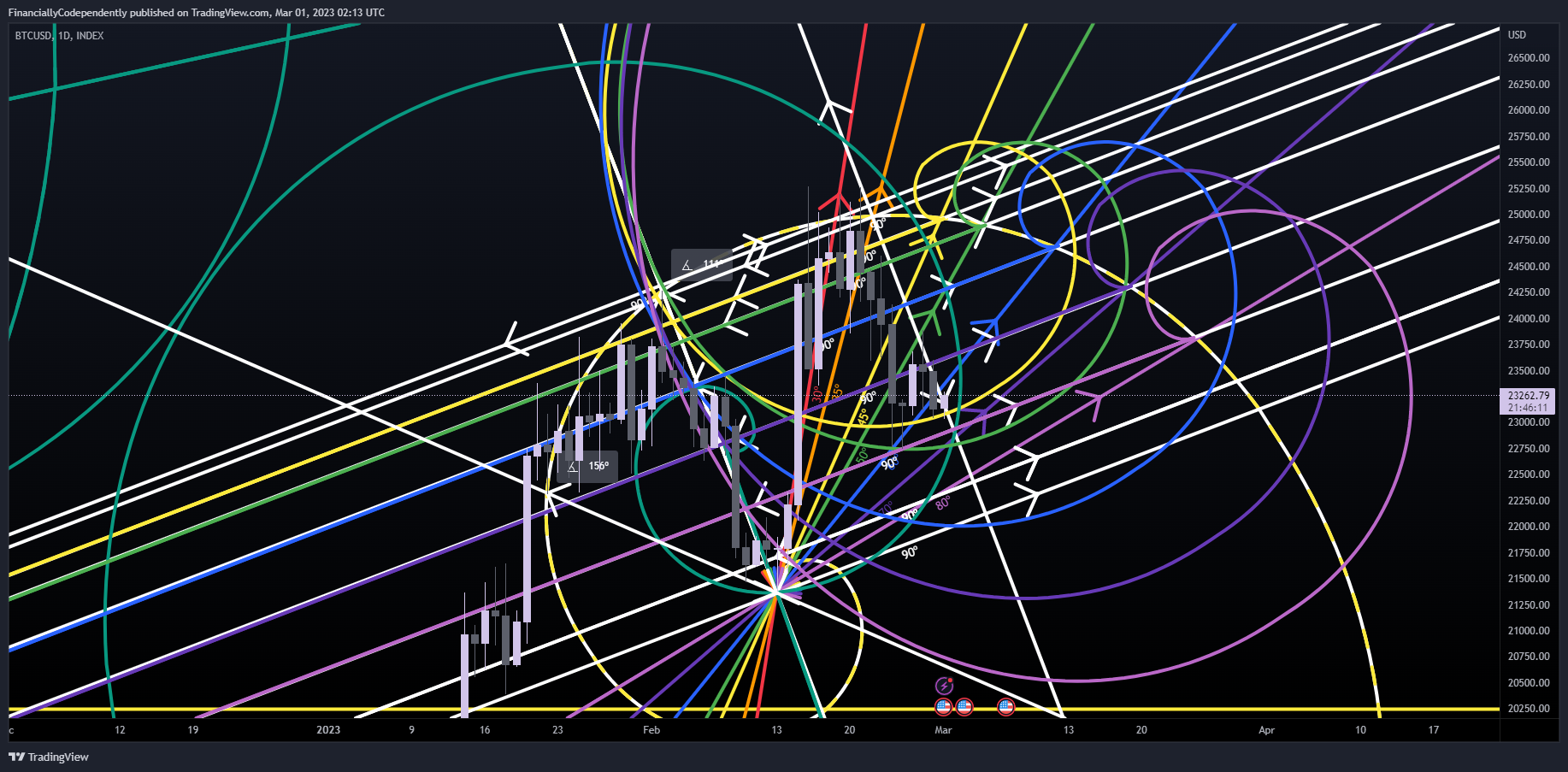Open the purple lightning-bolt event marker

click(944, 686)
